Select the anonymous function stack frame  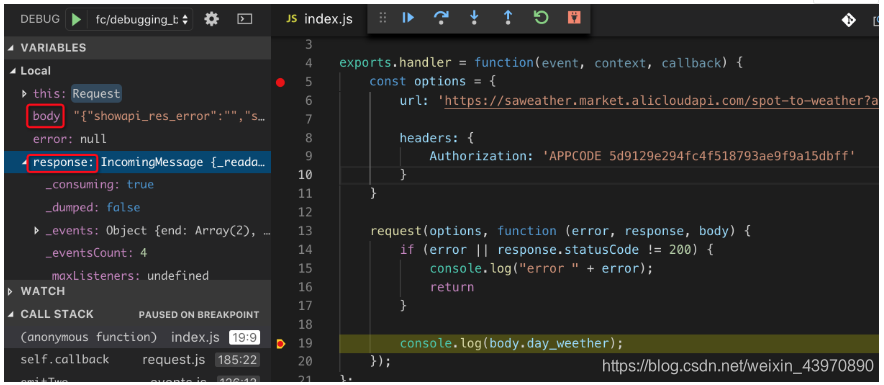[x=138, y=338]
